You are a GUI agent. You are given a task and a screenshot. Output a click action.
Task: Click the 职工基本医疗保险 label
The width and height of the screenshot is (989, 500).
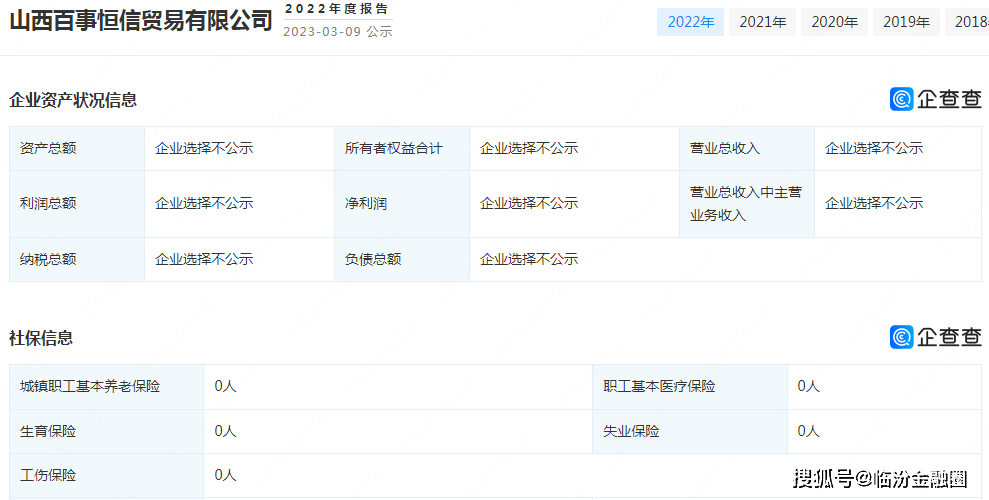pyautogui.click(x=659, y=387)
